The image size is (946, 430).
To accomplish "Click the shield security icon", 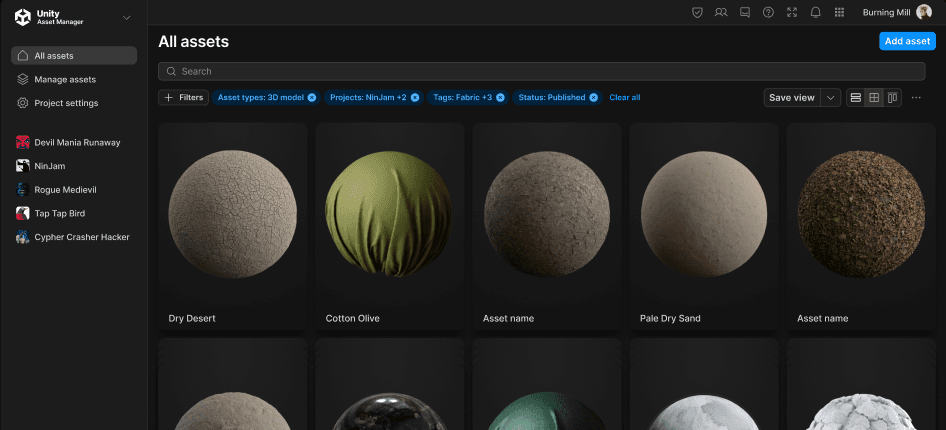I will click(x=697, y=12).
